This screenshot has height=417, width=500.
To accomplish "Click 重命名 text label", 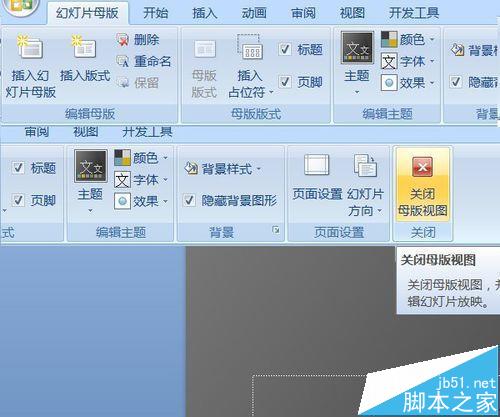I will coord(153,61).
